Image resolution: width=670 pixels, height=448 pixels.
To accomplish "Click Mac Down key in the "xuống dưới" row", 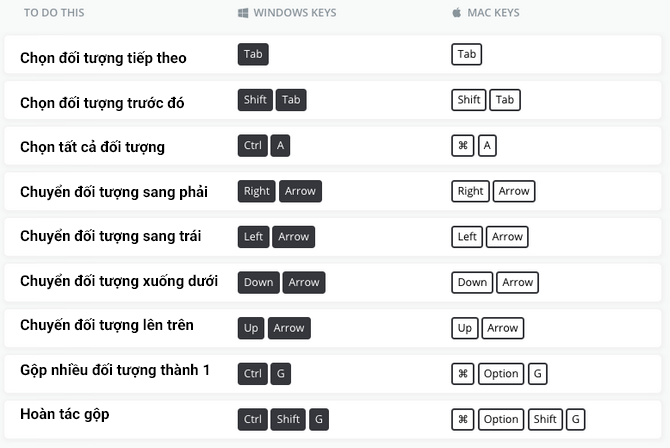I will tap(472, 282).
